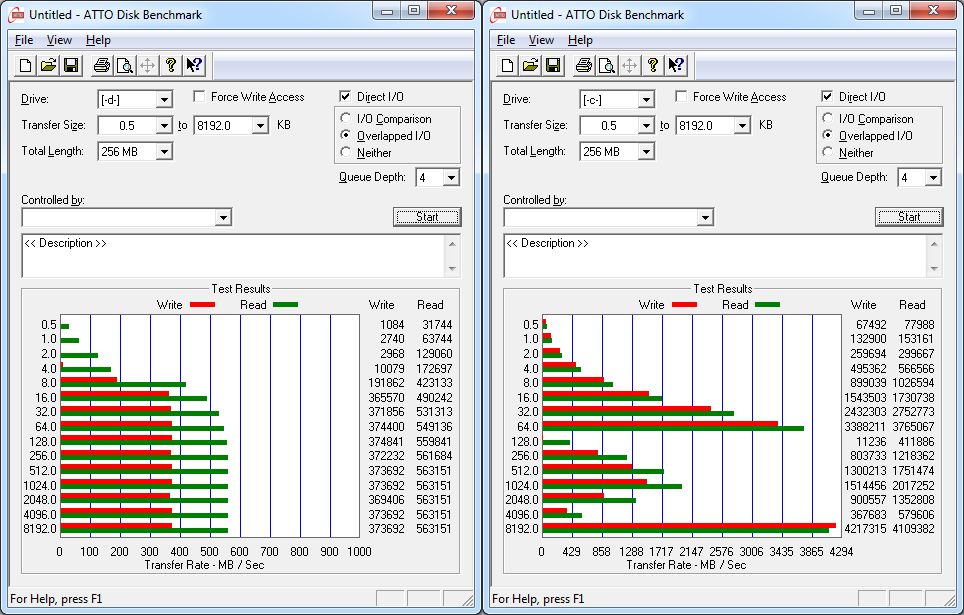This screenshot has width=964, height=615.
Task: Print preview icon in right window toolbar
Action: pos(607,65)
